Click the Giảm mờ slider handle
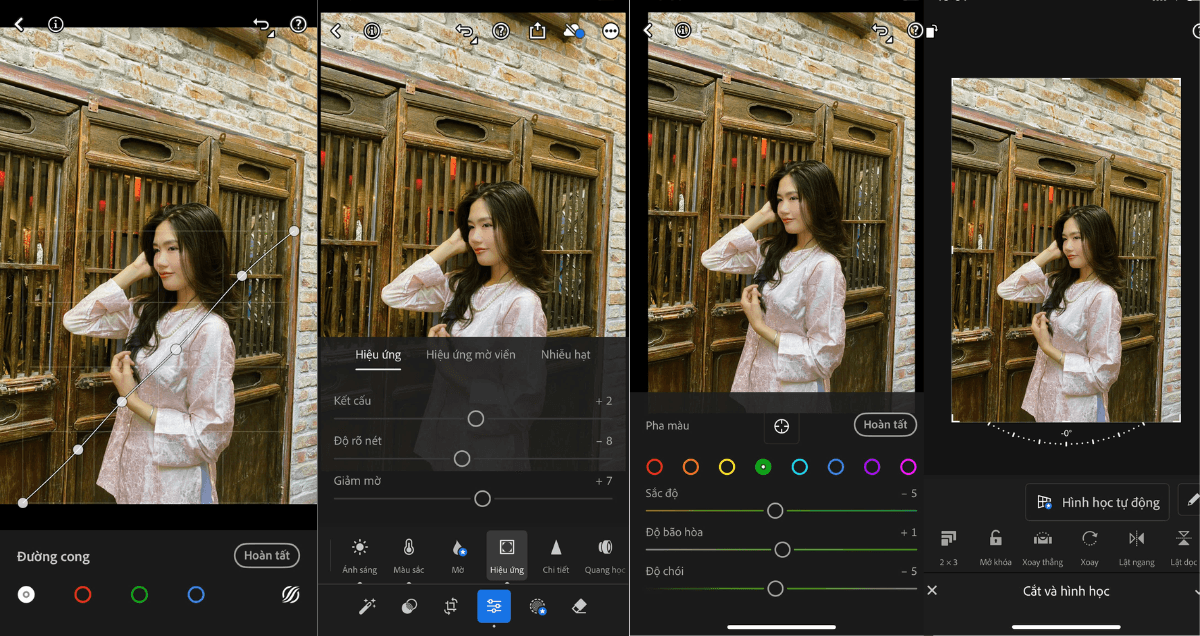1200x636 pixels. (482, 498)
